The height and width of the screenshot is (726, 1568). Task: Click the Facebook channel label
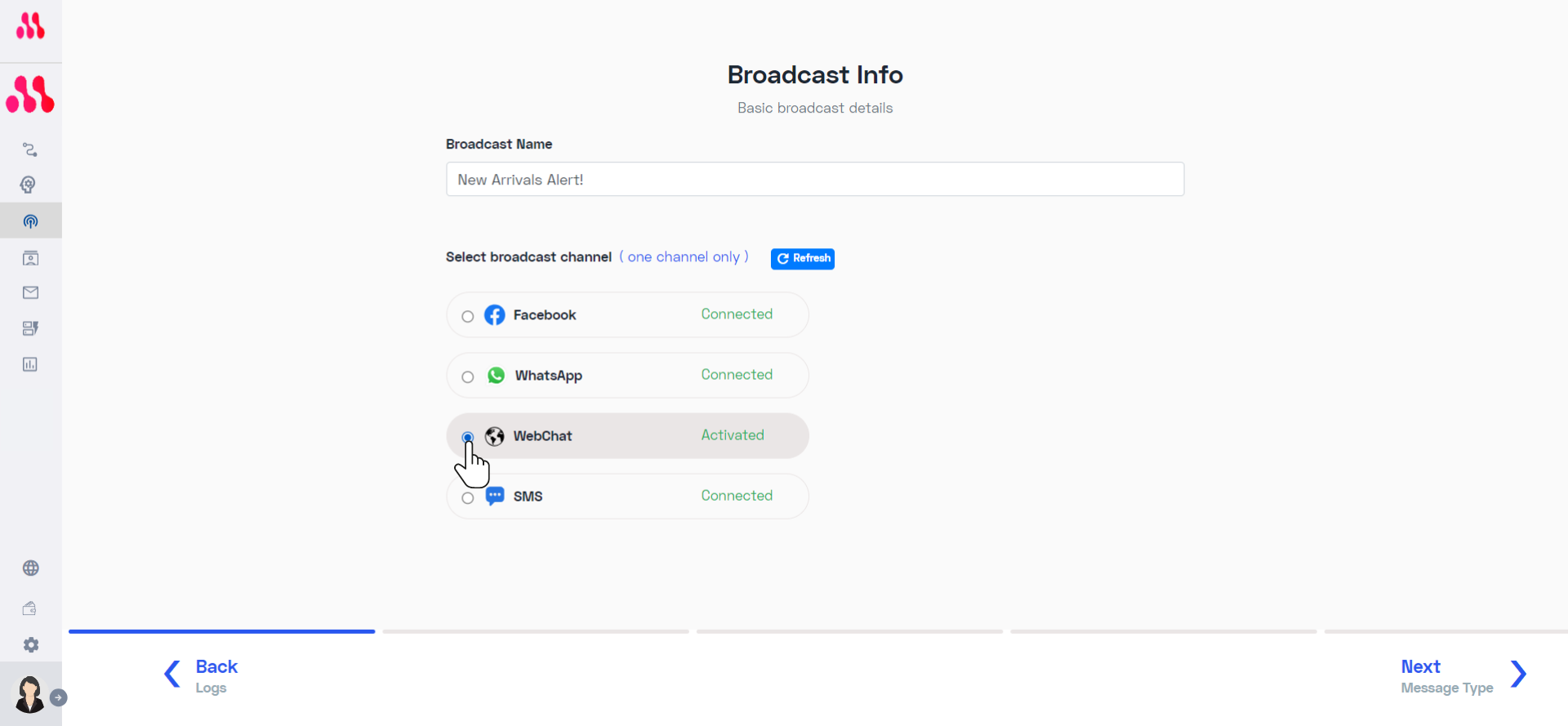pyautogui.click(x=545, y=315)
